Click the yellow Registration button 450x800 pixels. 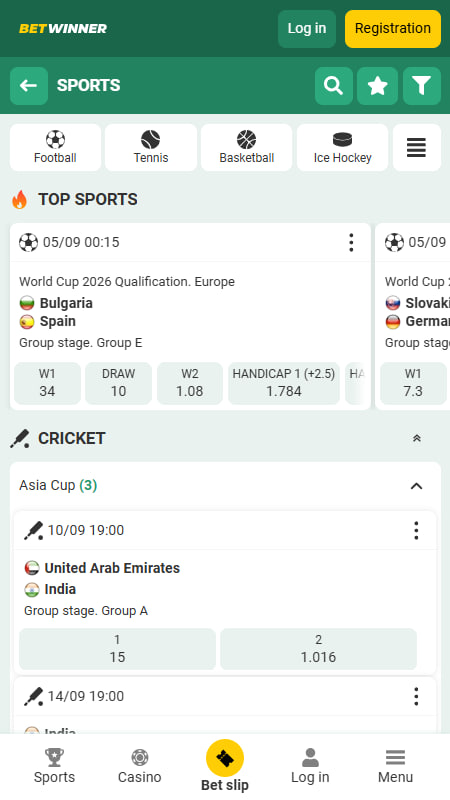(393, 29)
